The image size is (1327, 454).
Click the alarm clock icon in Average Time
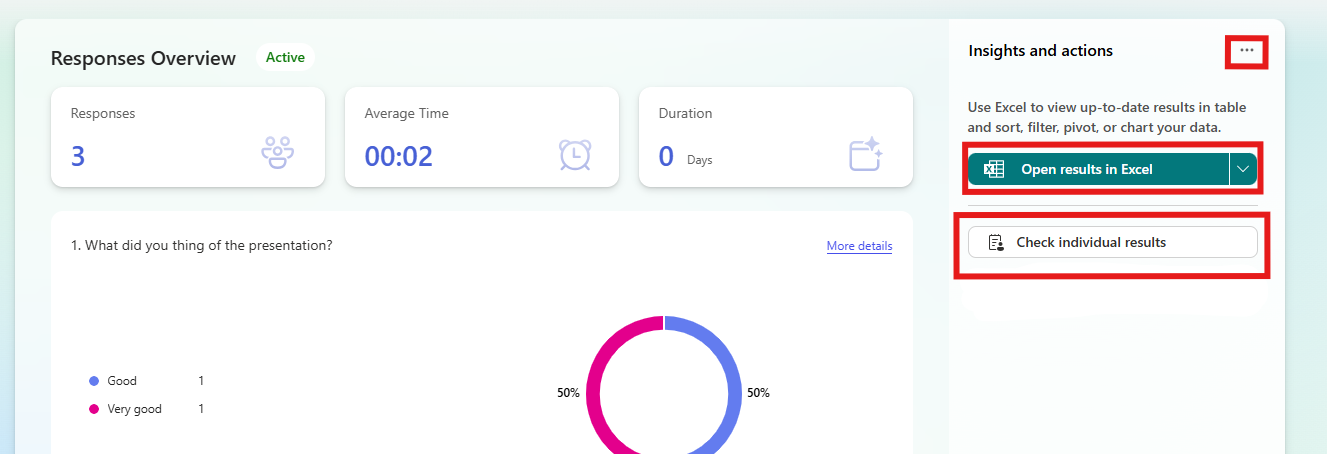[574, 154]
